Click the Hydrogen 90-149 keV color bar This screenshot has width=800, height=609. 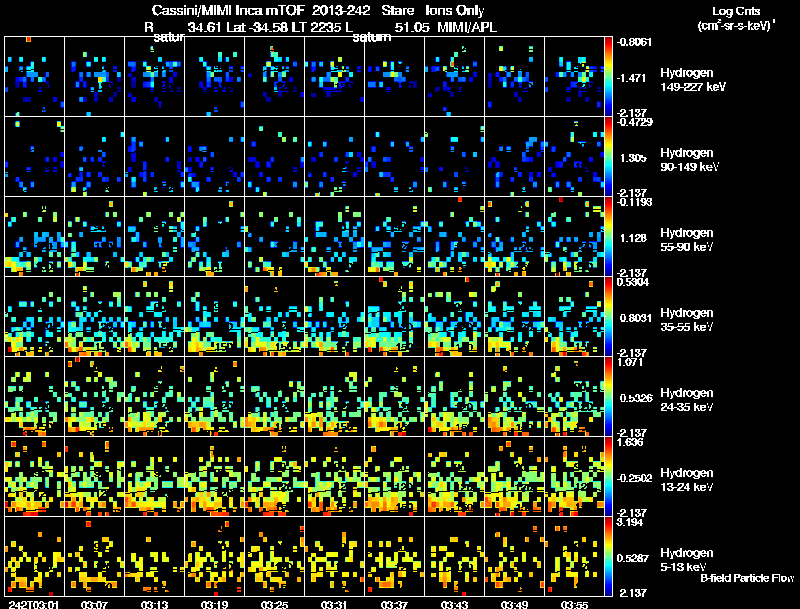pyautogui.click(x=608, y=157)
